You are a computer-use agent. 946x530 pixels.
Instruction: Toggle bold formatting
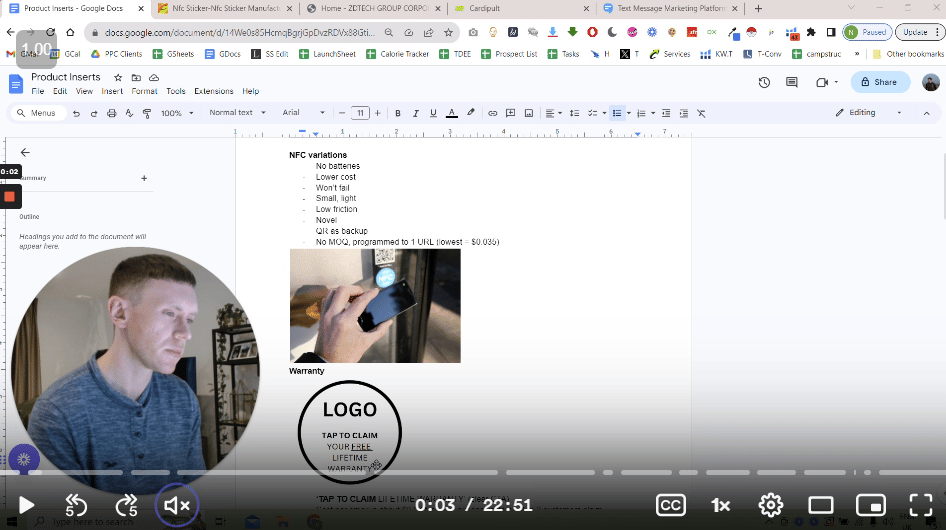tap(398, 113)
